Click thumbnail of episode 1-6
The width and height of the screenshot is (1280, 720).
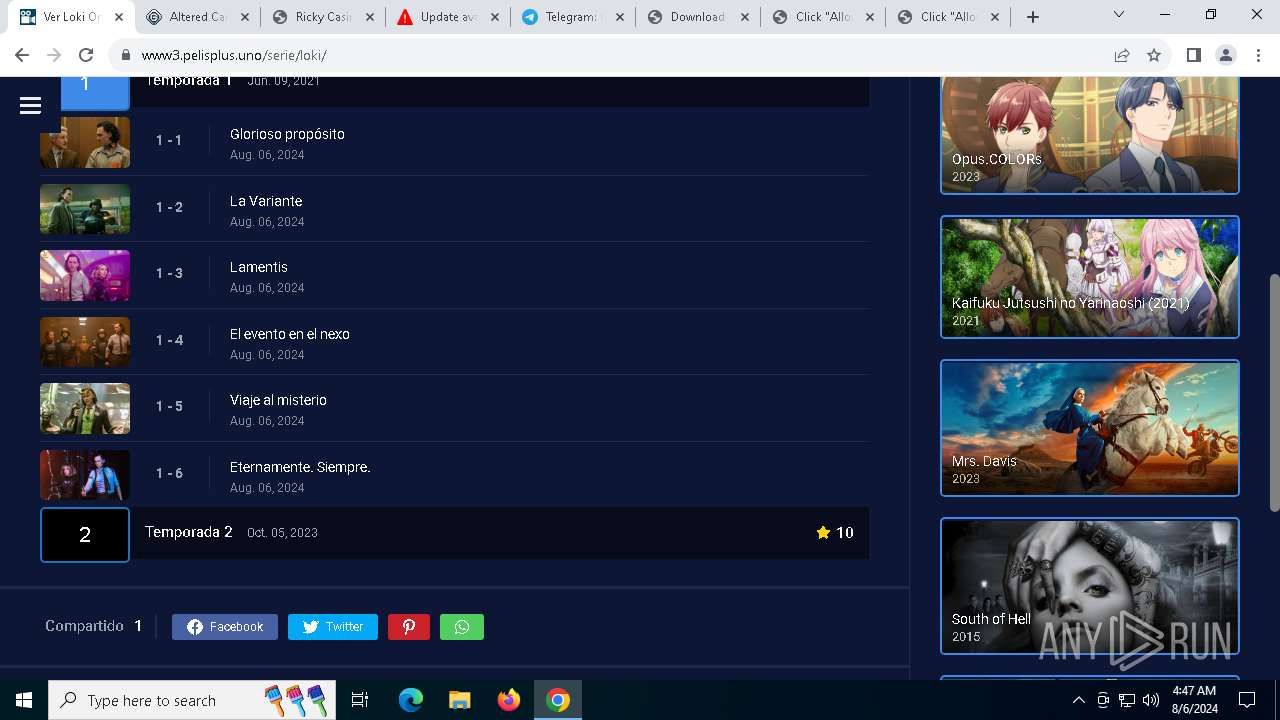click(x=85, y=475)
